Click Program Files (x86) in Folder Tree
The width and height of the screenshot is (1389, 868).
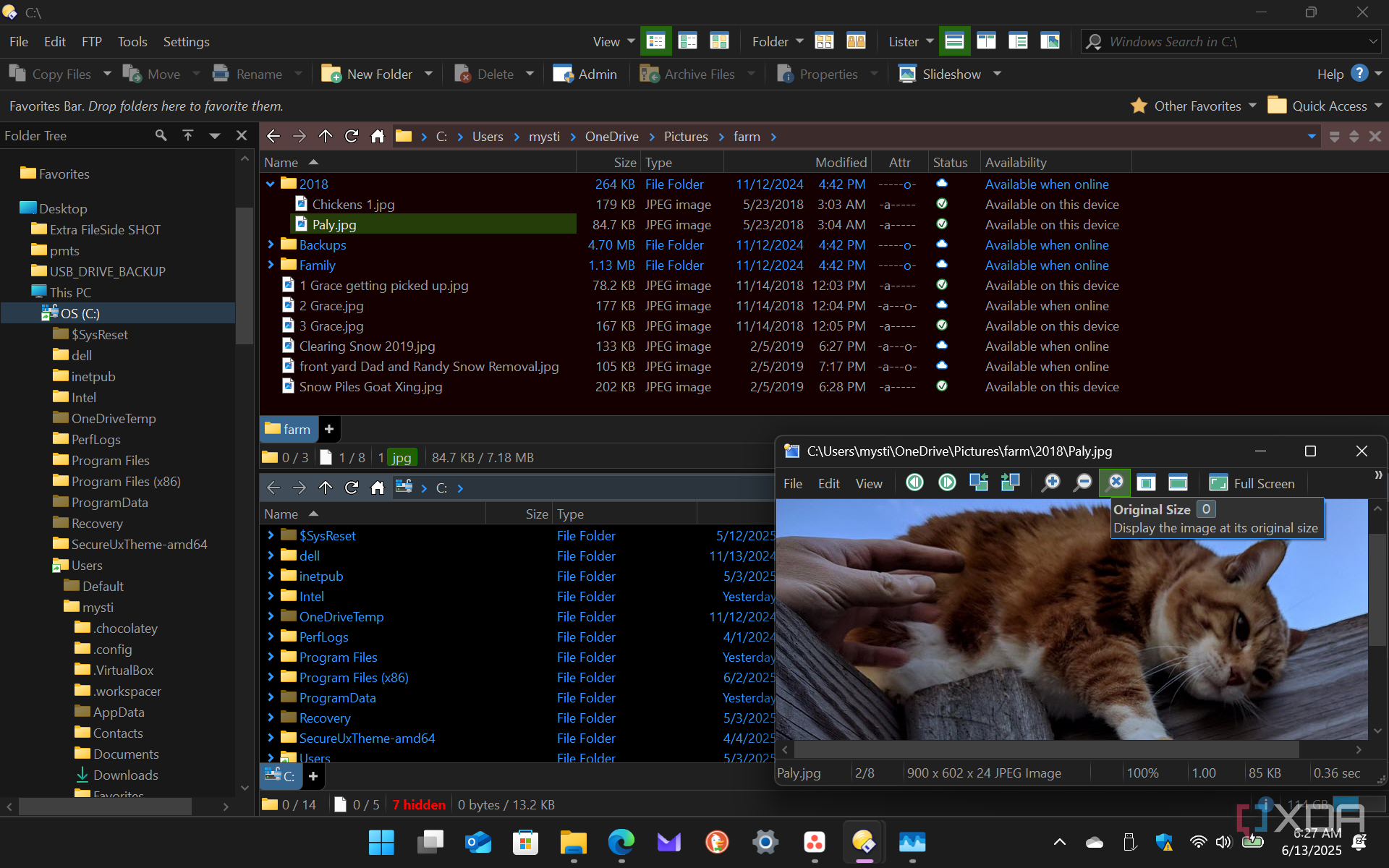126,481
